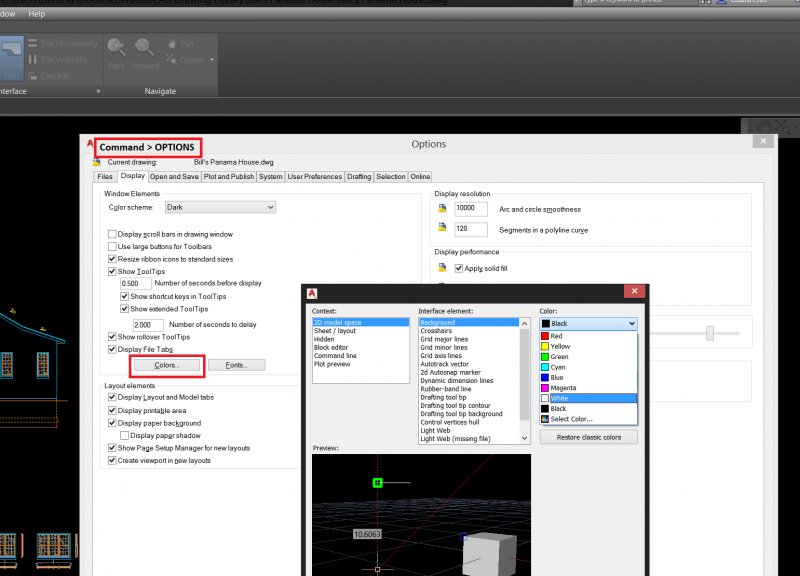This screenshot has height=576, width=800.
Task: Open the User Preferences tab
Action: point(315,177)
